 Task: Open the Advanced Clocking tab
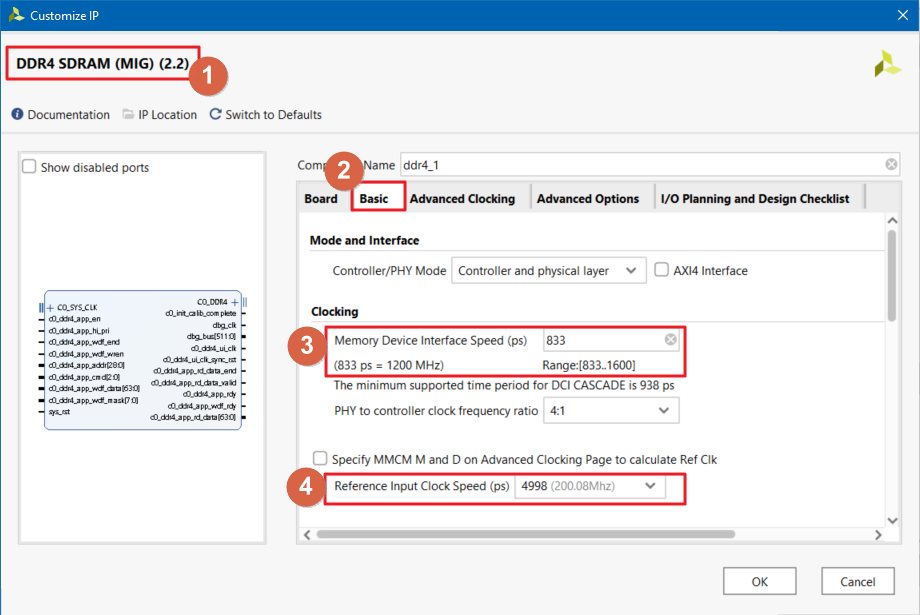pyautogui.click(x=462, y=198)
